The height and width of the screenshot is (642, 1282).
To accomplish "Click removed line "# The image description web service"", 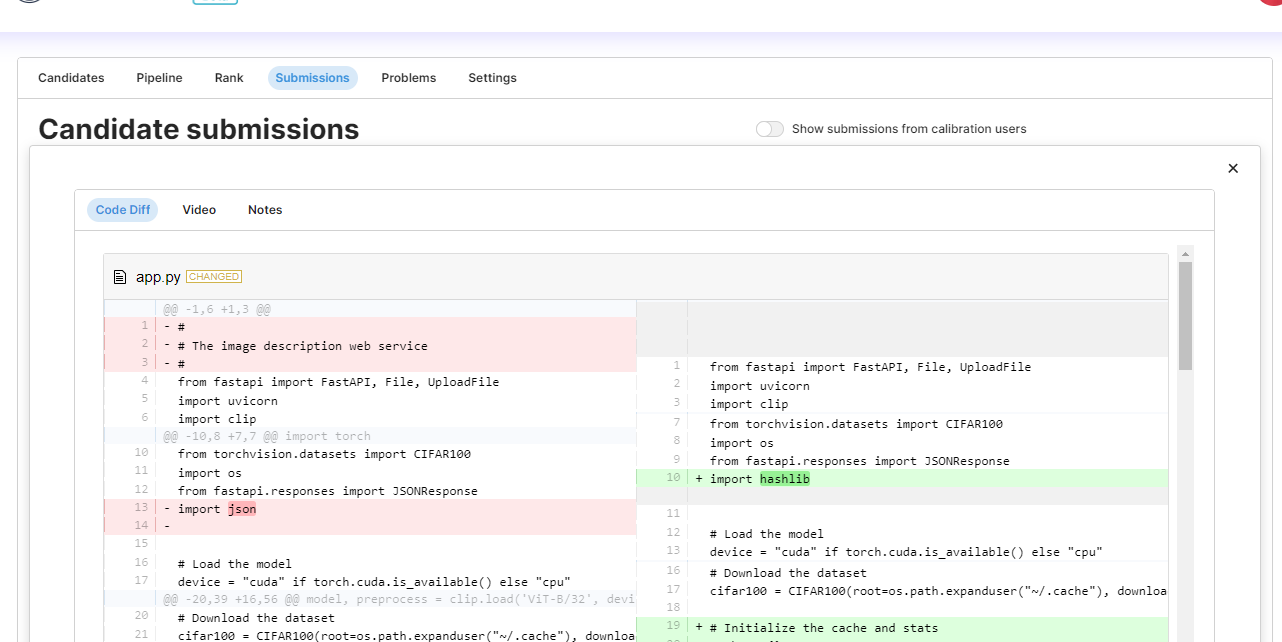I will pyautogui.click(x=370, y=346).
